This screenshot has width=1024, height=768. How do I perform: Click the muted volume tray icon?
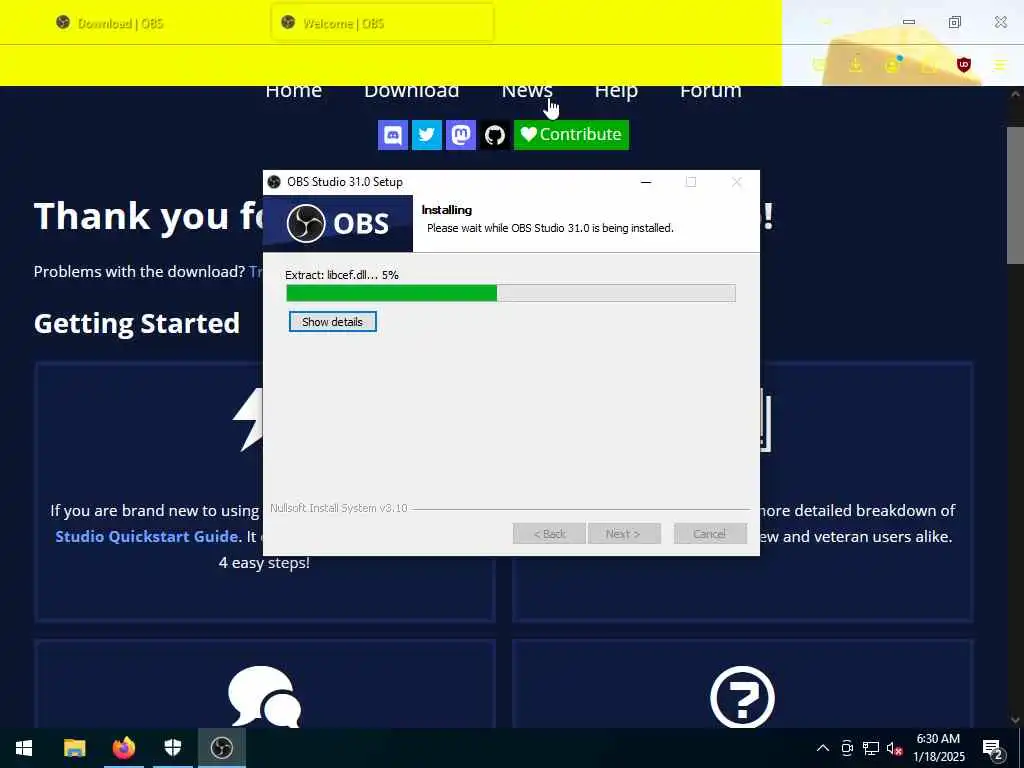pyautogui.click(x=894, y=748)
